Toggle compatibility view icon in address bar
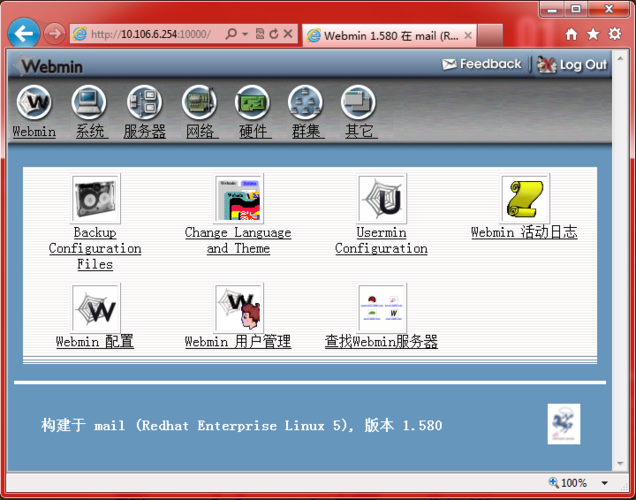 (x=260, y=34)
